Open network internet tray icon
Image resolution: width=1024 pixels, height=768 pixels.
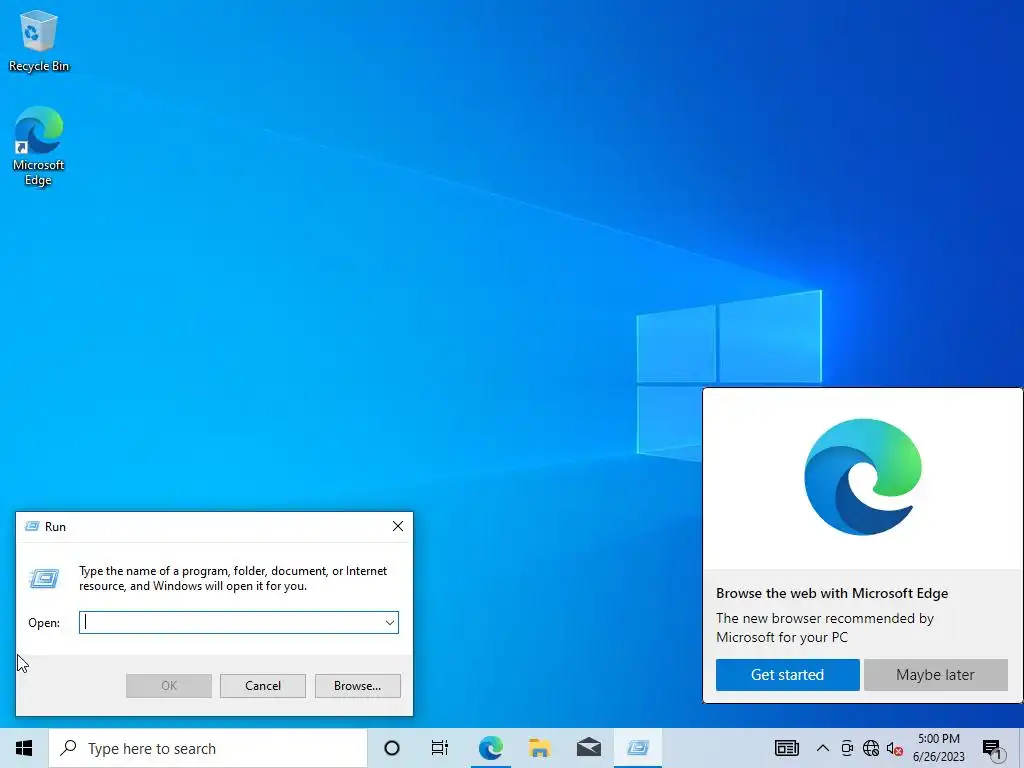pyautogui.click(x=871, y=748)
